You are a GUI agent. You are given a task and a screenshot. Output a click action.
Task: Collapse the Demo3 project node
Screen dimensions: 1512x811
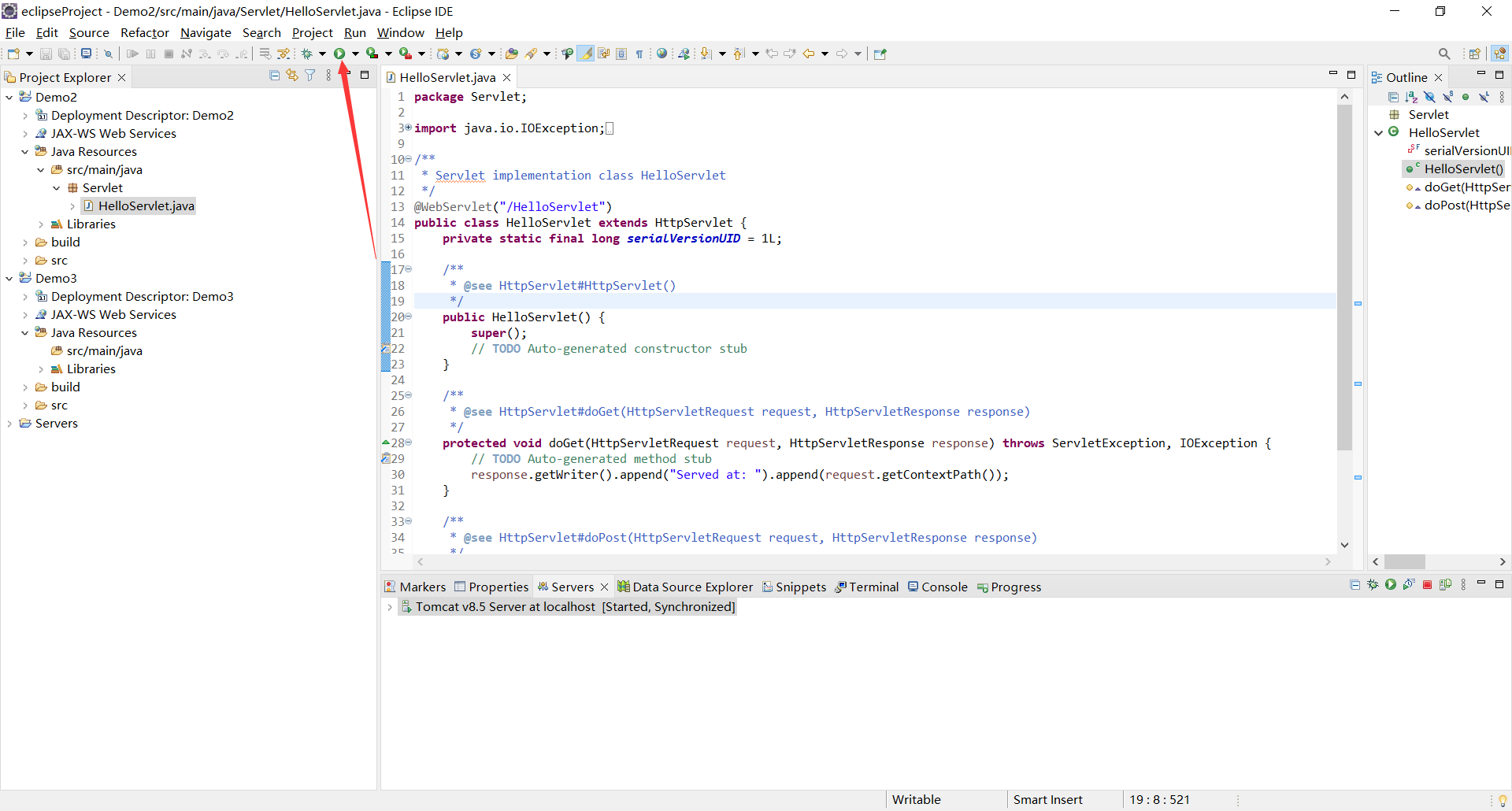tap(9, 278)
